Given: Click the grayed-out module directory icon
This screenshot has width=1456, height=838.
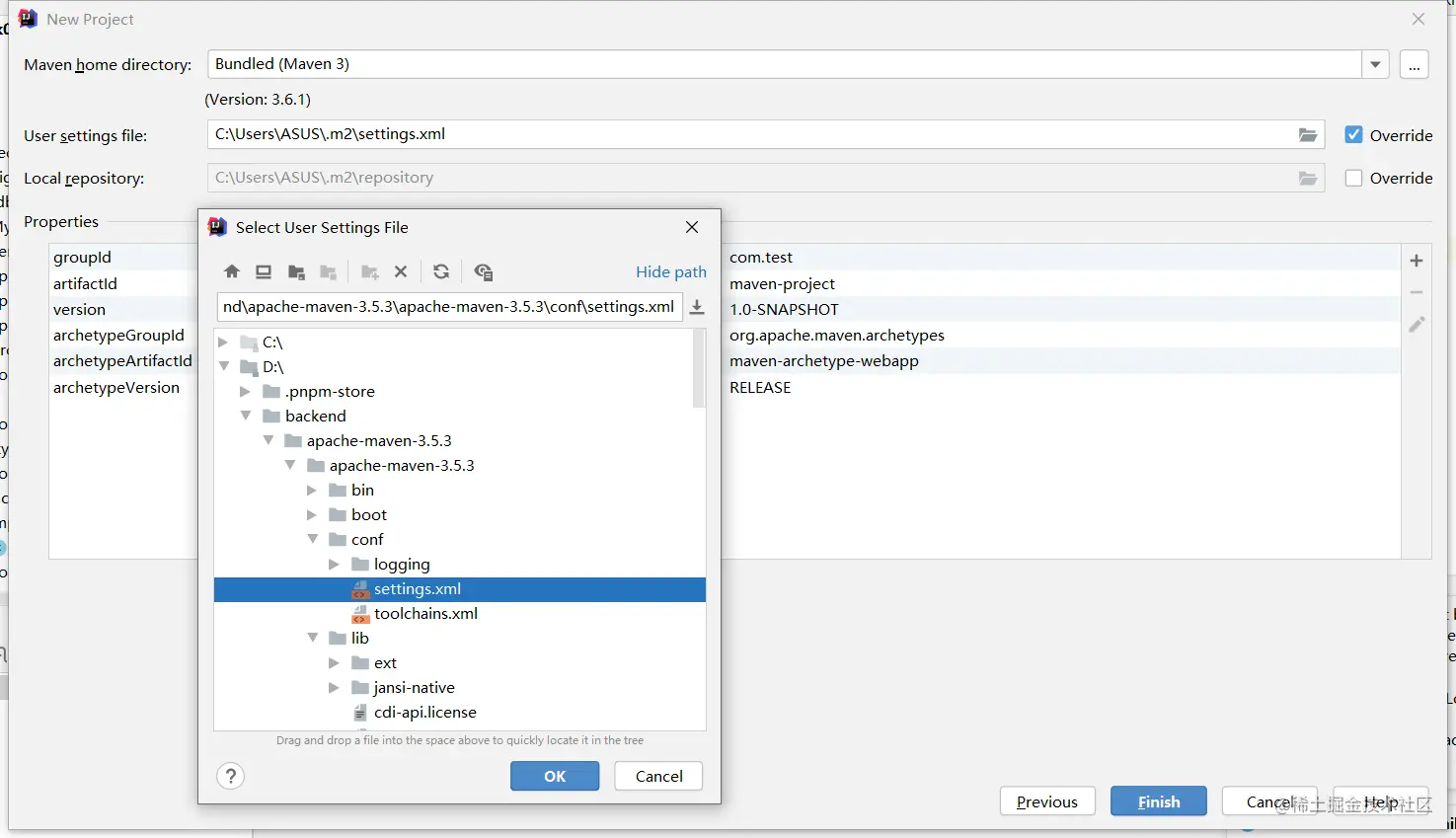Looking at the screenshot, I should [329, 272].
